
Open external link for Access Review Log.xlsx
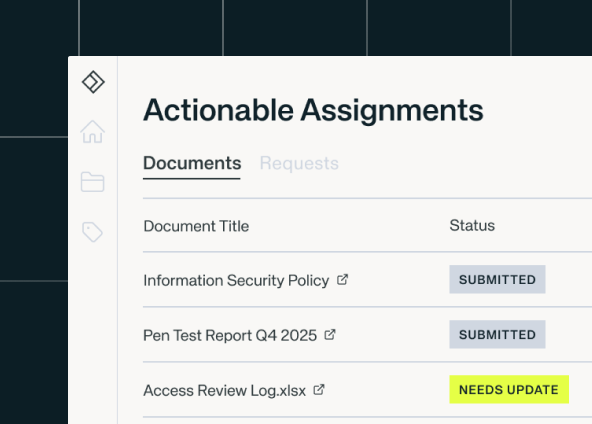pos(319,390)
